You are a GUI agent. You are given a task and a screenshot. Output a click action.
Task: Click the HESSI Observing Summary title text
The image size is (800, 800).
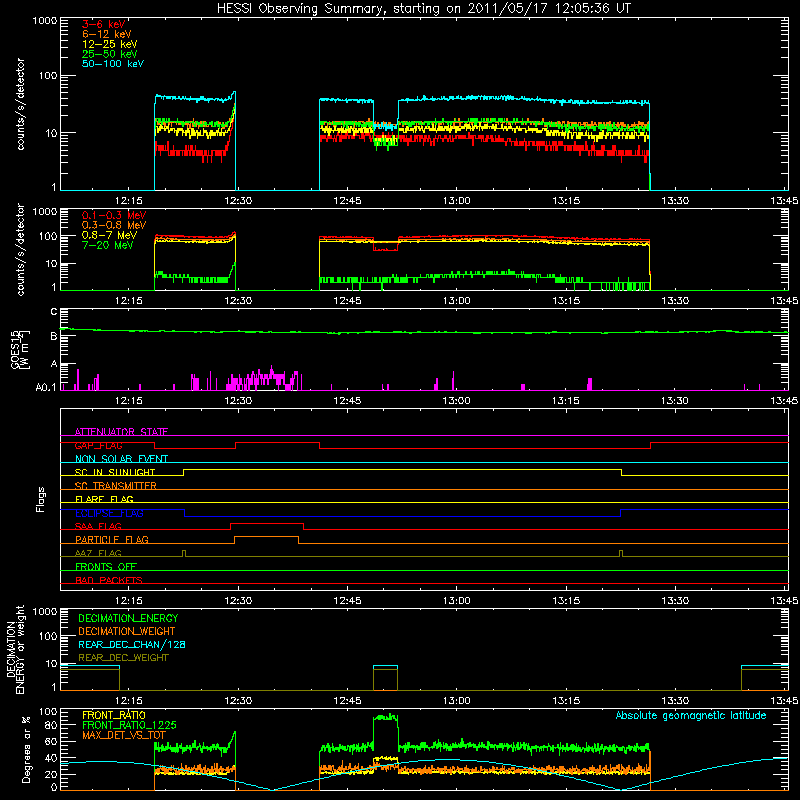(x=423, y=8)
